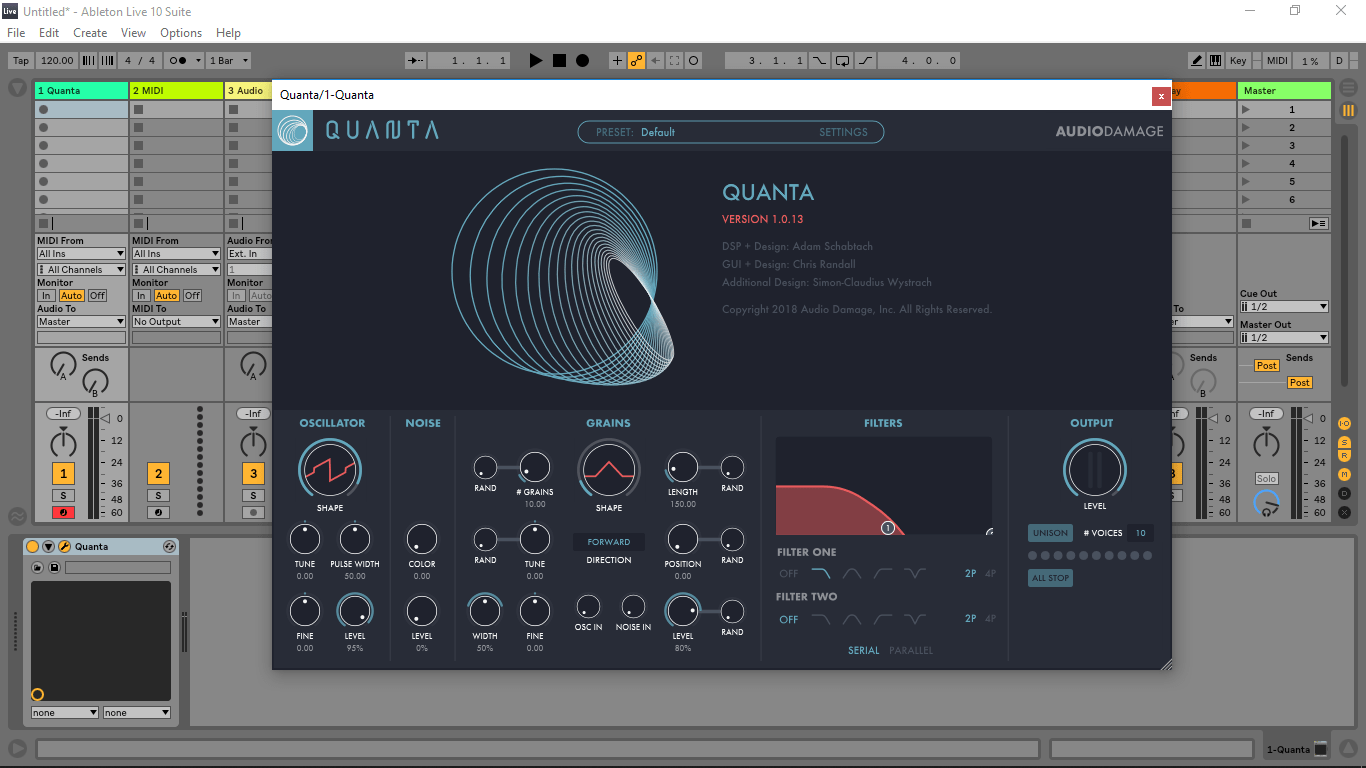1366x768 pixels.
Task: Toggle track 2 activator button
Action: (158, 473)
